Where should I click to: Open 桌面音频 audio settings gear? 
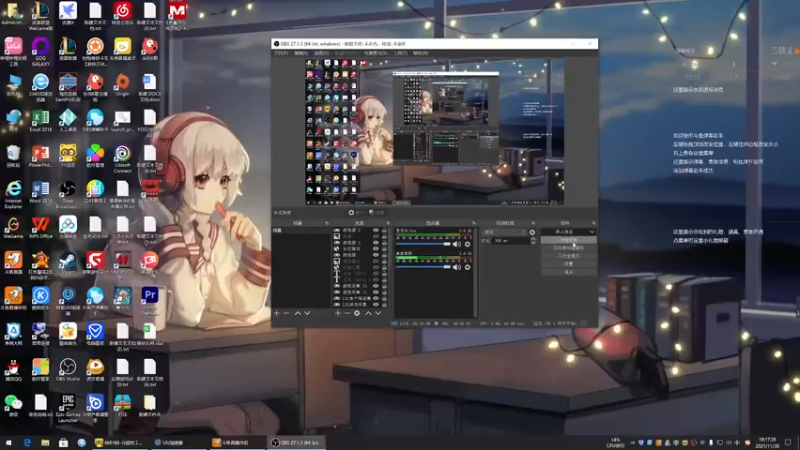click(x=467, y=267)
